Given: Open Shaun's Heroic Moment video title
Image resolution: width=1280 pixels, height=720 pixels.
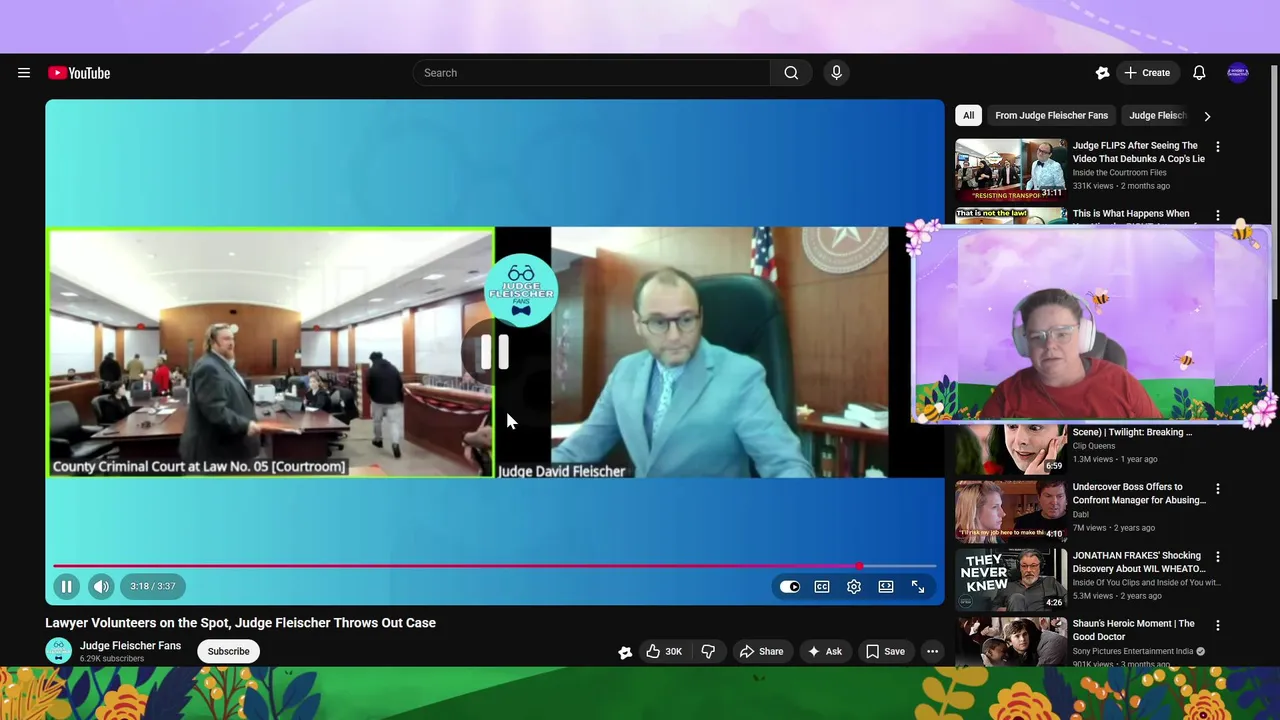Looking at the screenshot, I should (x=1133, y=630).
